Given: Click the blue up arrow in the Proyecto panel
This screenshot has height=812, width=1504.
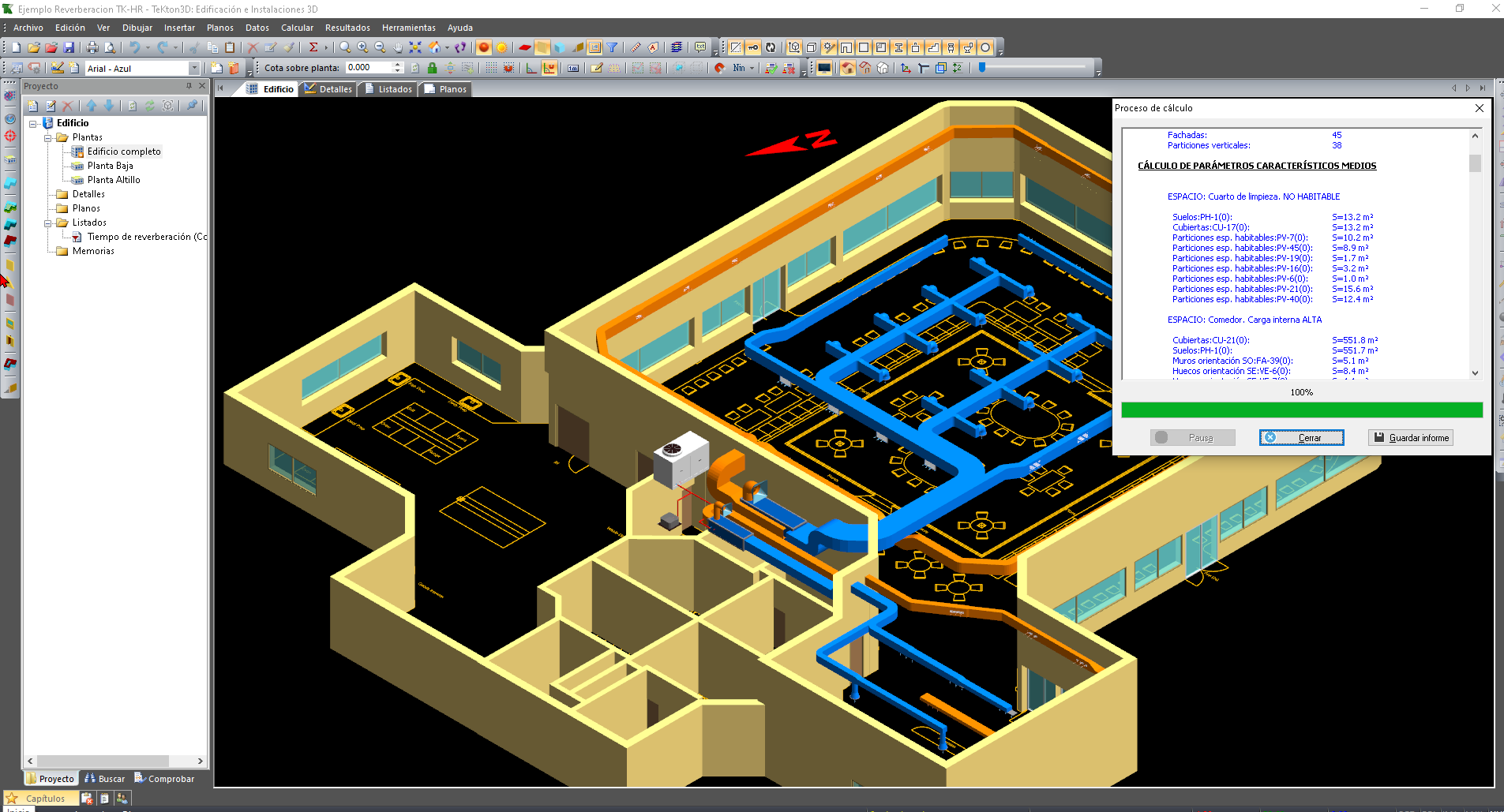Looking at the screenshot, I should pyautogui.click(x=92, y=106).
